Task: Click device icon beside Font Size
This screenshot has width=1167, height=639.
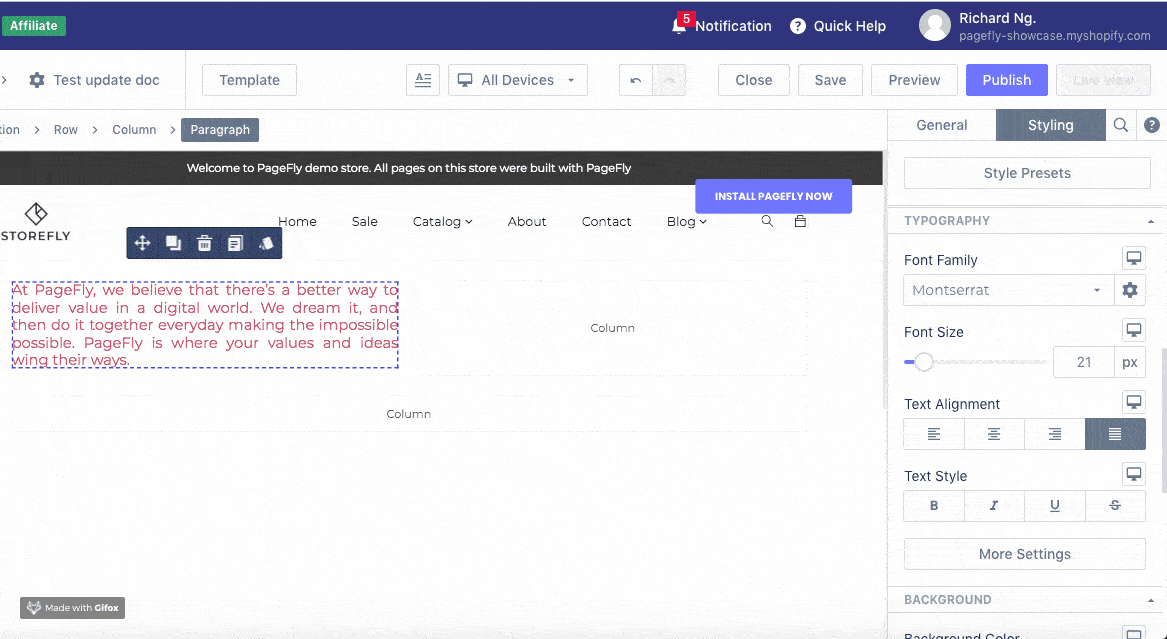Action: (x=1134, y=330)
